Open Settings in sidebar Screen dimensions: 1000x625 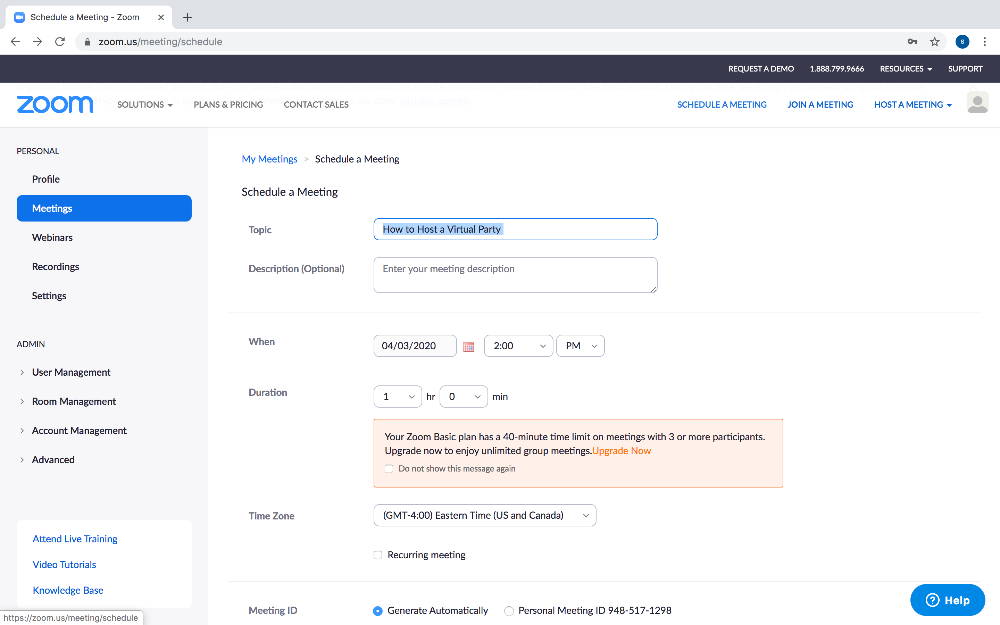[x=49, y=296]
